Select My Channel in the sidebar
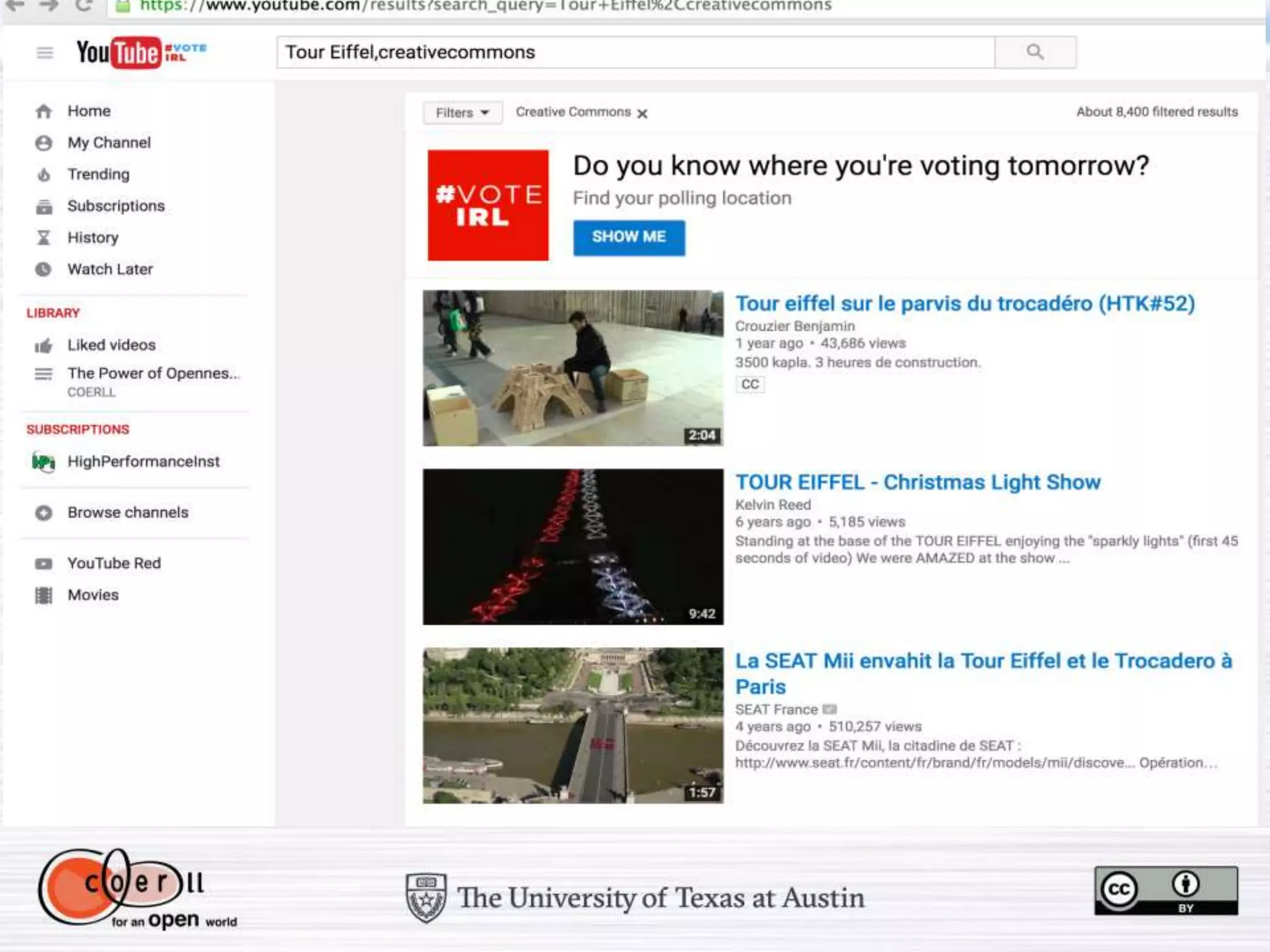The width and height of the screenshot is (1270, 952). pyautogui.click(x=109, y=143)
